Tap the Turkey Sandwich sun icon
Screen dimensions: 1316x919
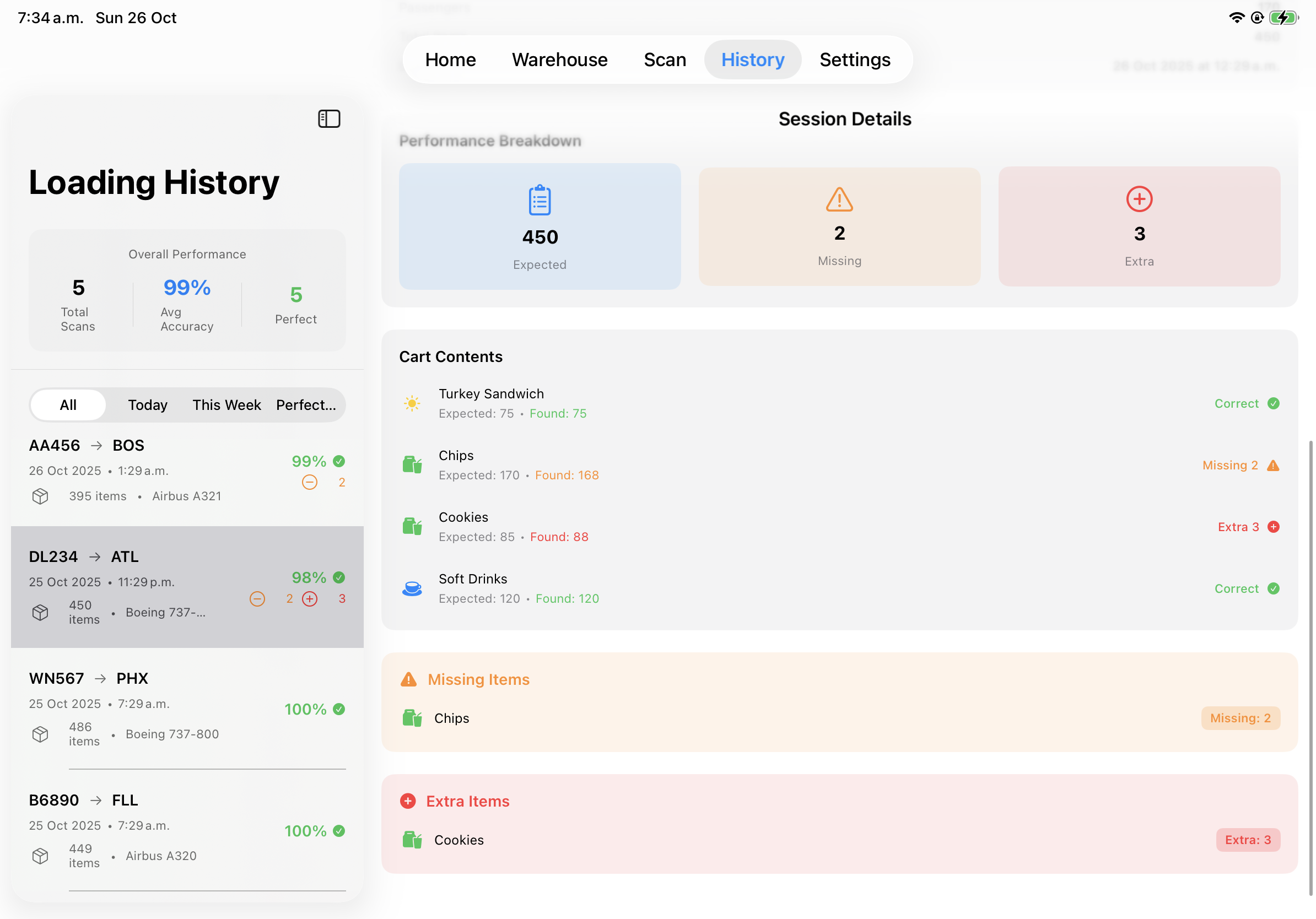pos(412,403)
